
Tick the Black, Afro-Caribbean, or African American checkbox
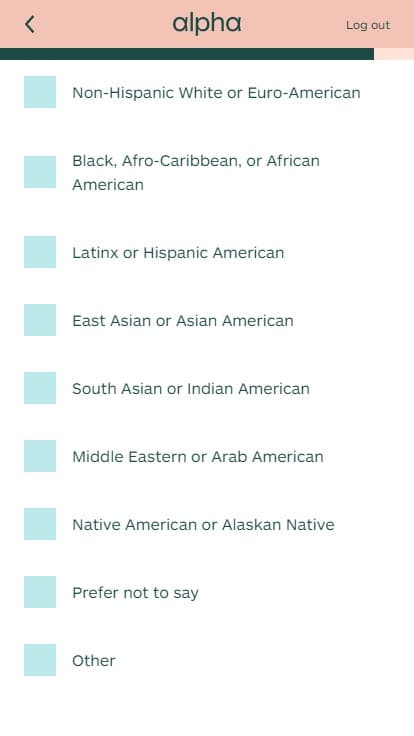(40, 172)
